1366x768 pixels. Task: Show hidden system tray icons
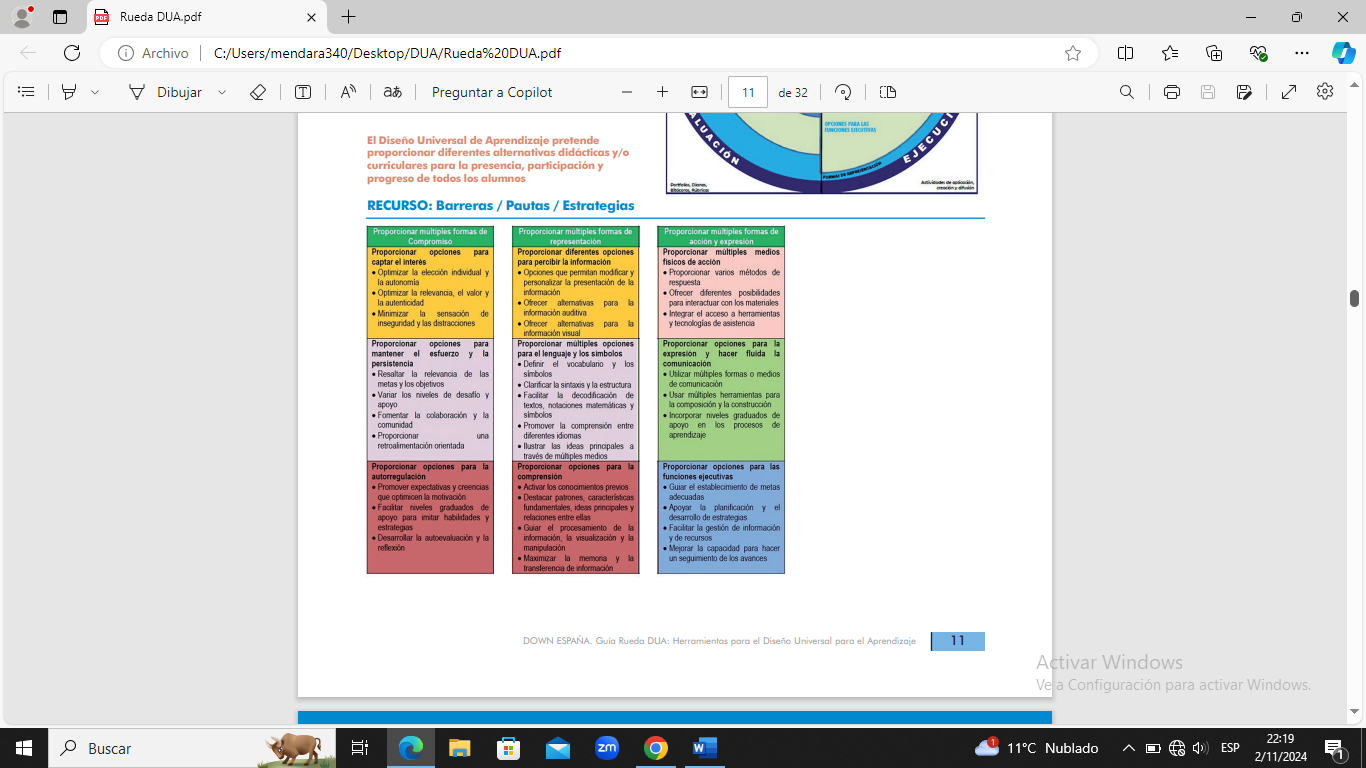(x=1129, y=748)
